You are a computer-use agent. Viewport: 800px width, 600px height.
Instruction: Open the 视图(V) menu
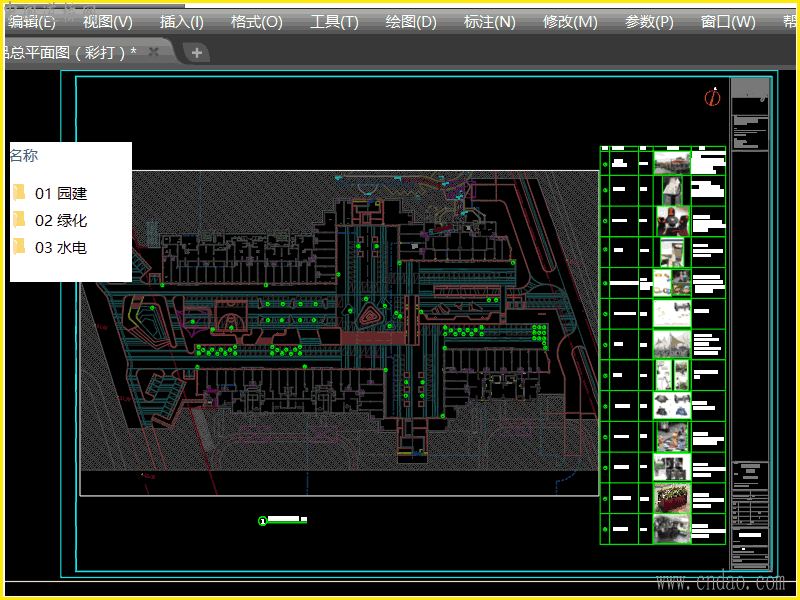pyautogui.click(x=107, y=22)
